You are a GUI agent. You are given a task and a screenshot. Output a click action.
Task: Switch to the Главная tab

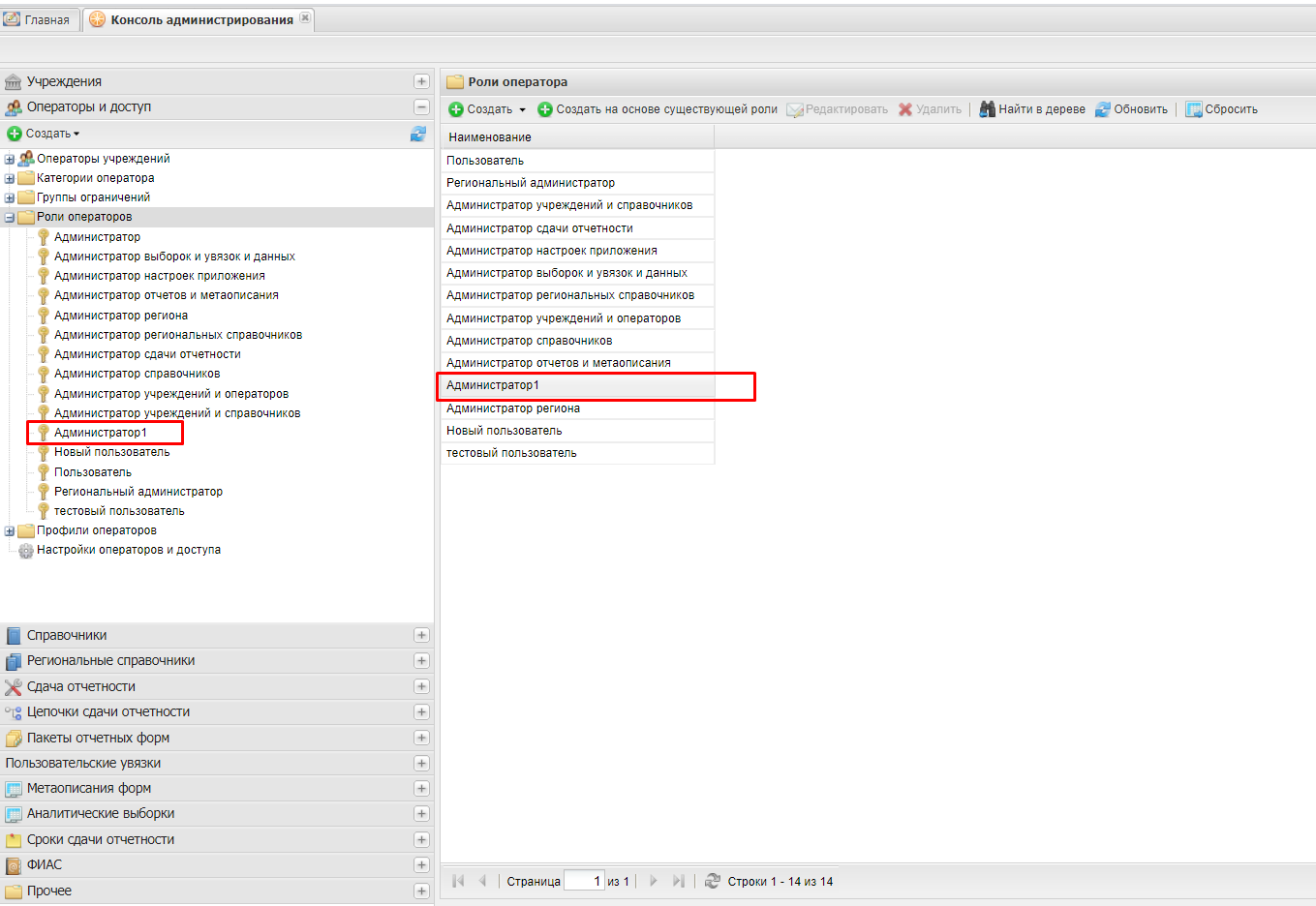pos(40,19)
